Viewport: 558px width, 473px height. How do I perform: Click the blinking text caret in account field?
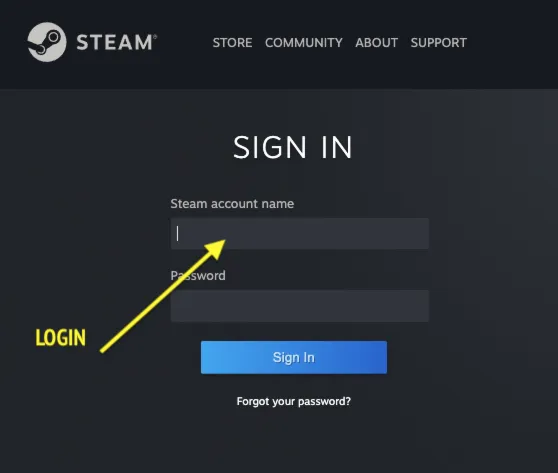tap(177, 233)
